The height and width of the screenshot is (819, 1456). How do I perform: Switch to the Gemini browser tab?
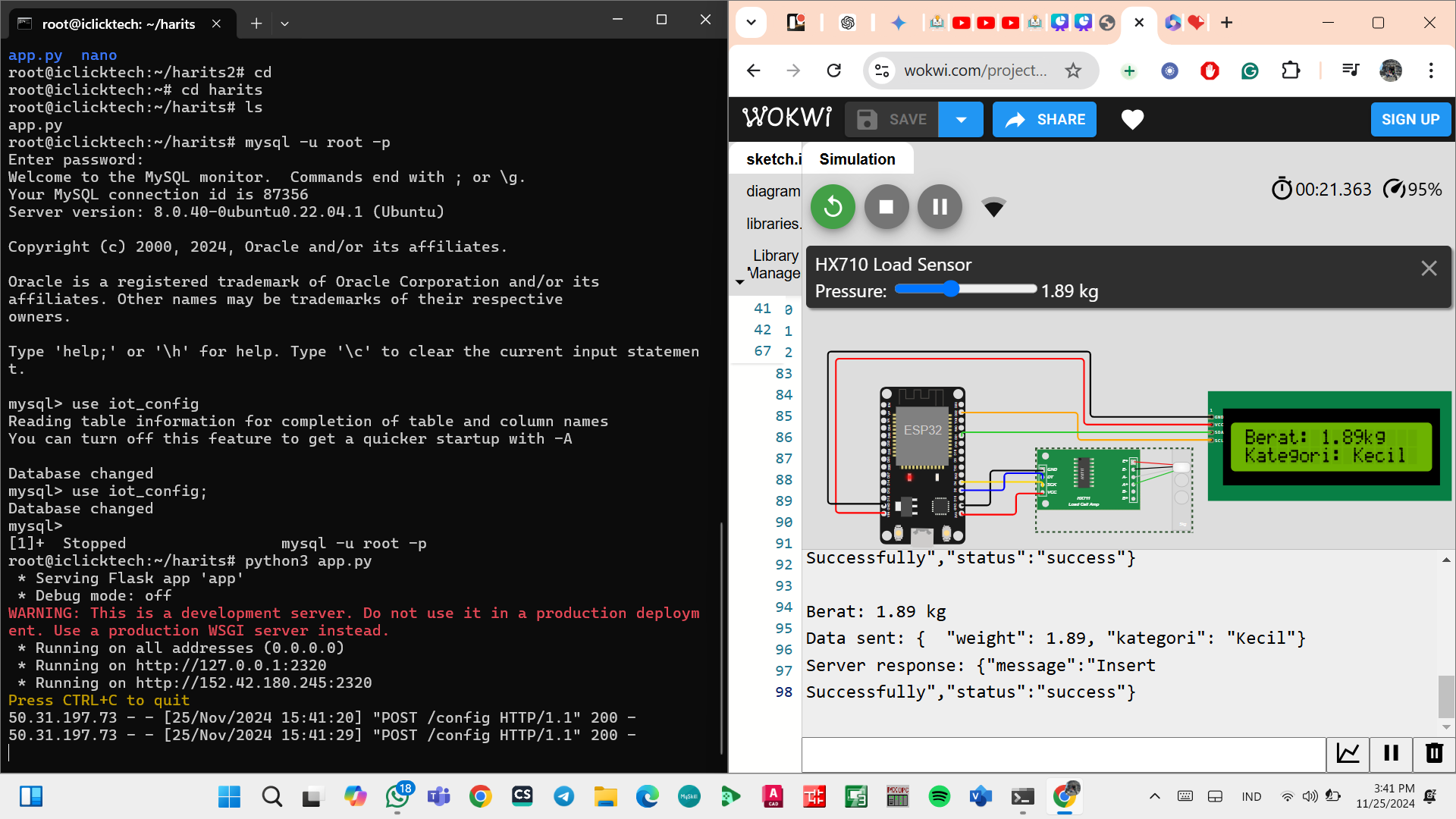[899, 23]
